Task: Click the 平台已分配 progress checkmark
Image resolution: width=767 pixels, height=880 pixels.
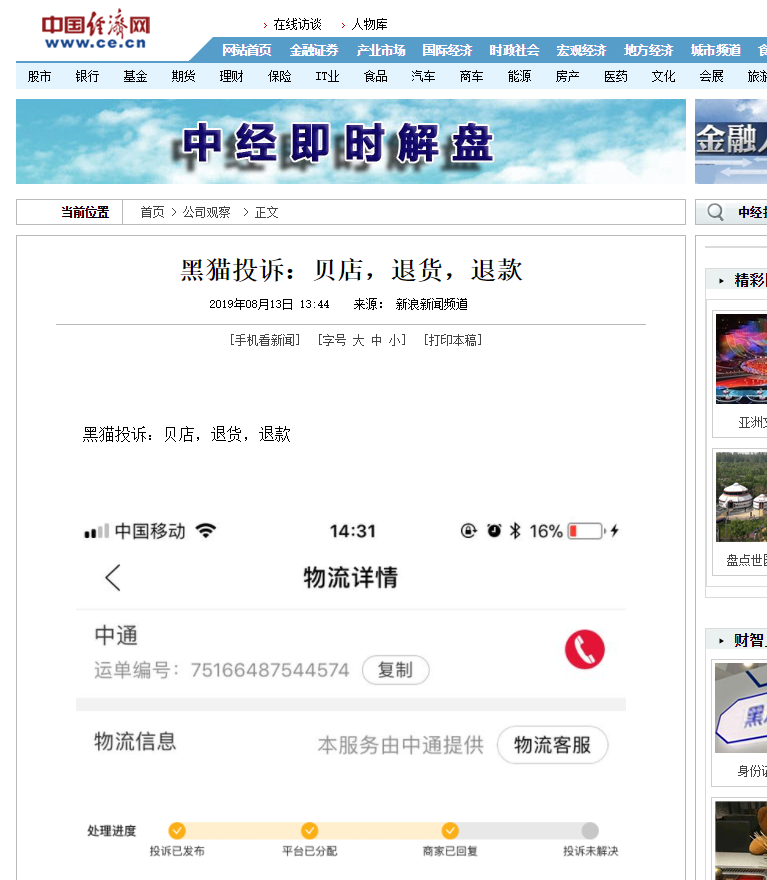Action: coord(309,830)
